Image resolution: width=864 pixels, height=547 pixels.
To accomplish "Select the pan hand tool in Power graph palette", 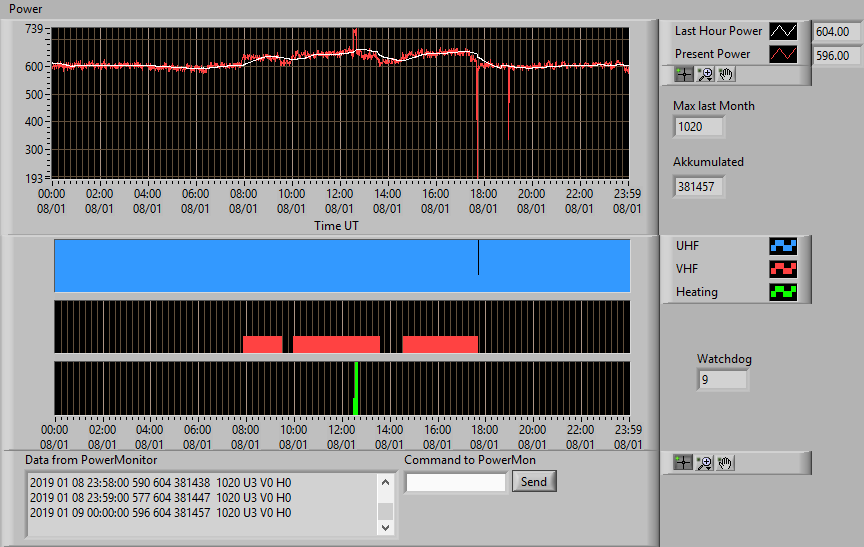I will point(726,74).
